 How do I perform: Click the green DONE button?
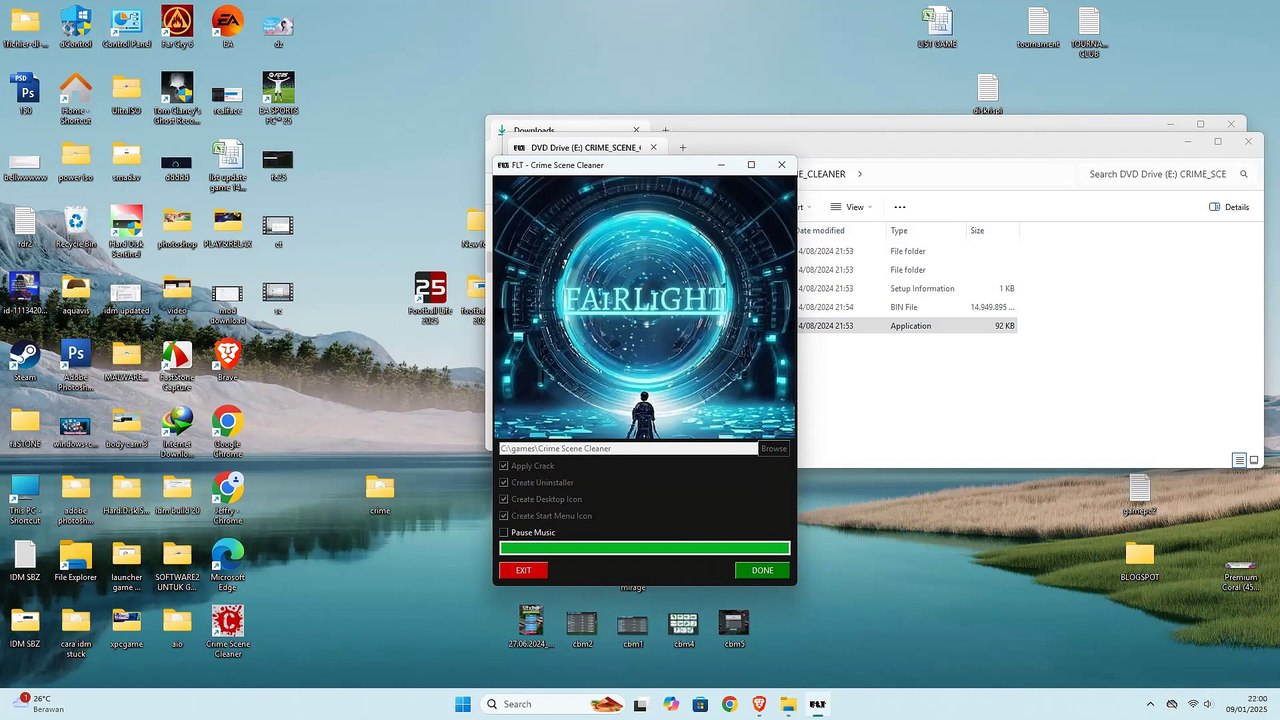[762, 570]
